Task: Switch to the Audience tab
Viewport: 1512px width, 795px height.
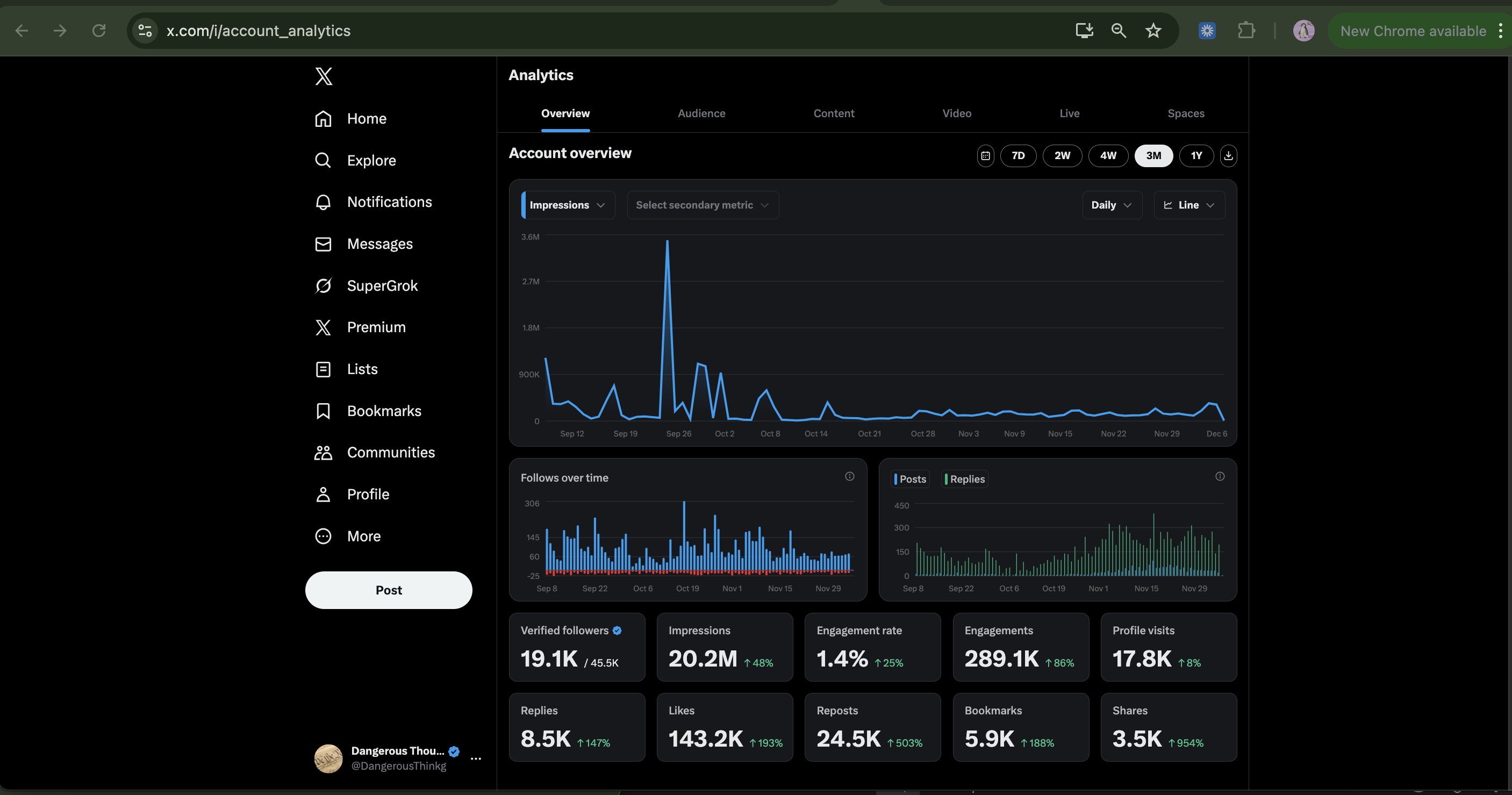Action: 701,113
